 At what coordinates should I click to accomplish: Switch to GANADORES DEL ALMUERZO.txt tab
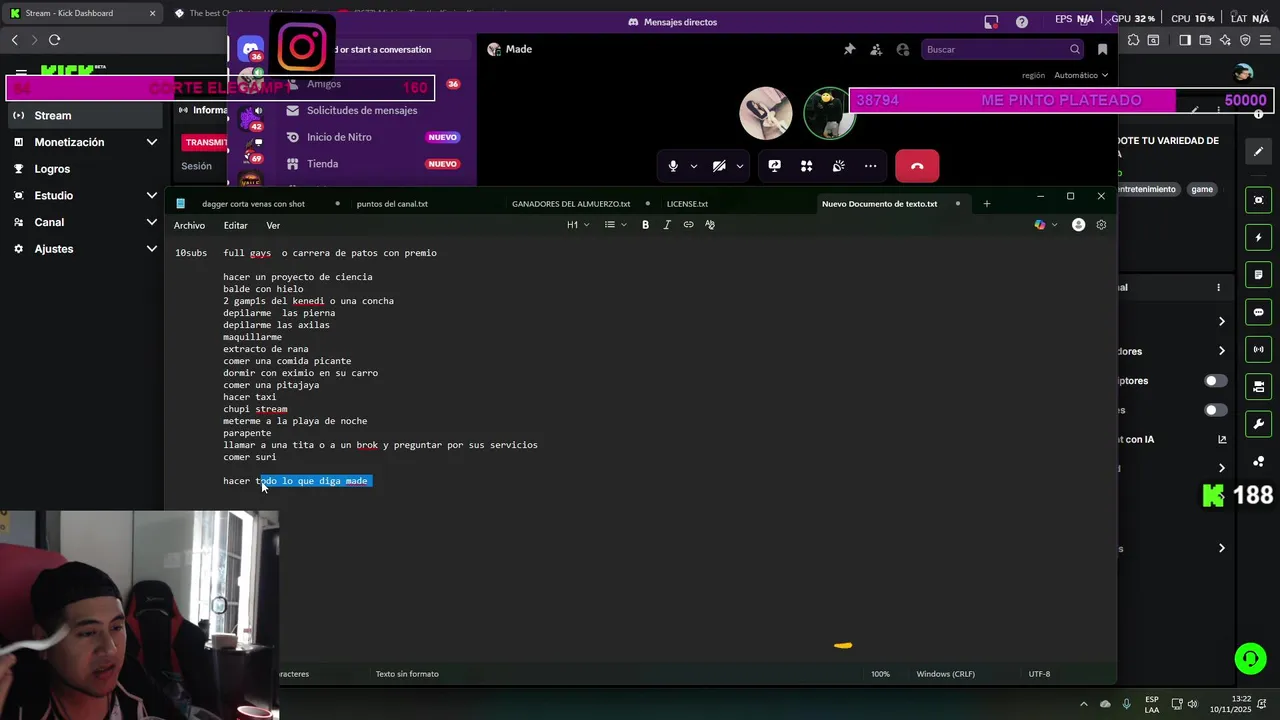pyautogui.click(x=571, y=204)
